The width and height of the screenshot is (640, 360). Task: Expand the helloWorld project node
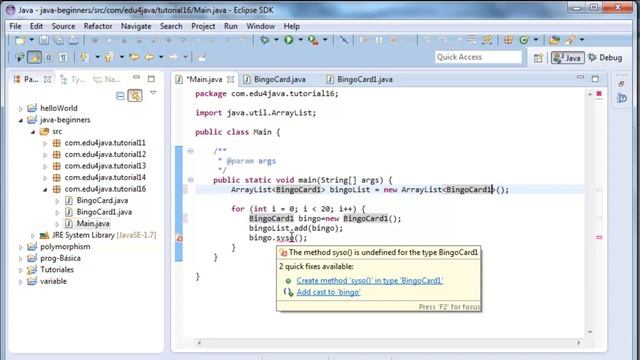point(21,109)
